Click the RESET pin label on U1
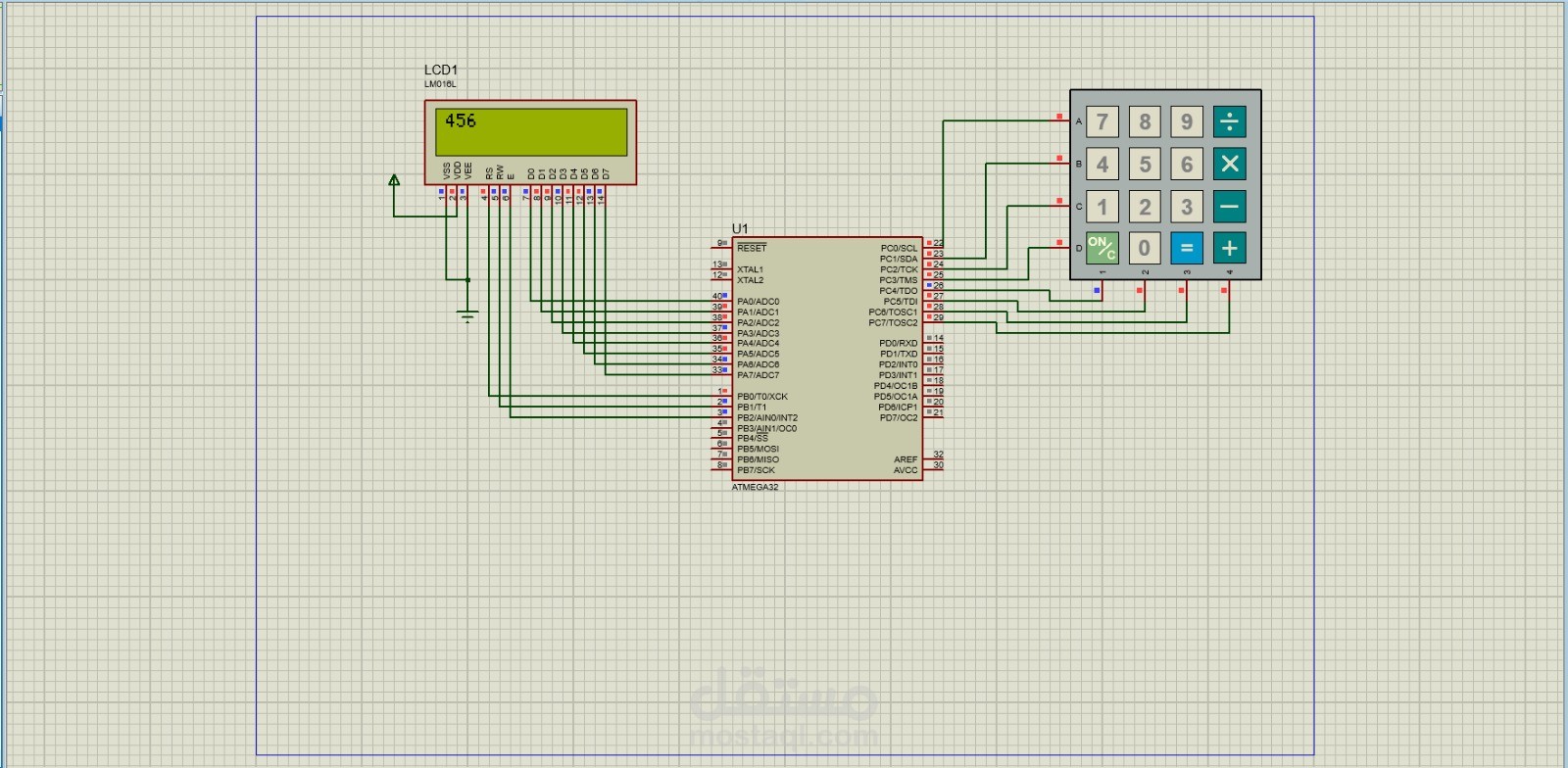 752,248
